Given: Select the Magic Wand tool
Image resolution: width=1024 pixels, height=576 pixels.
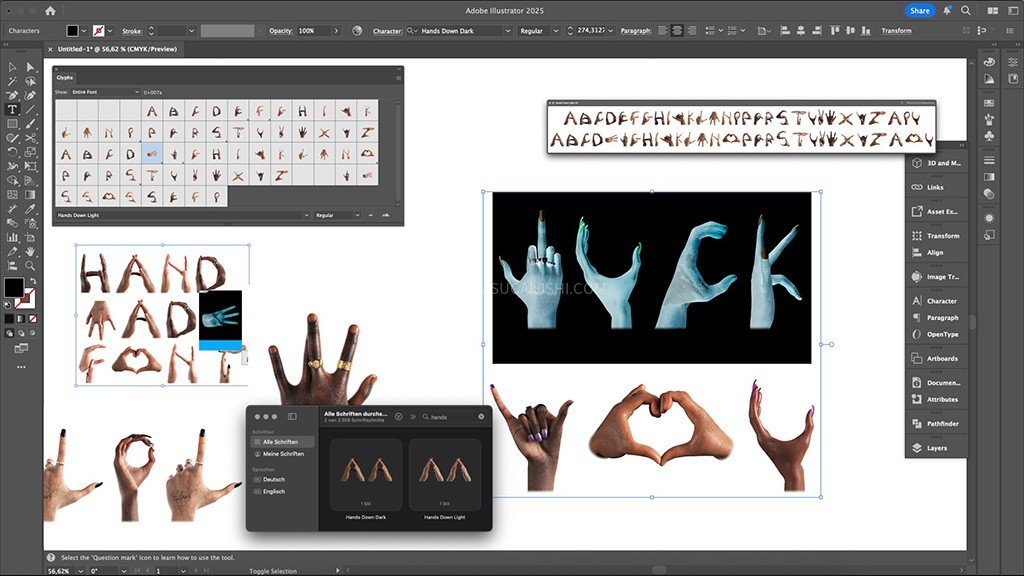Looking at the screenshot, I should point(12,81).
